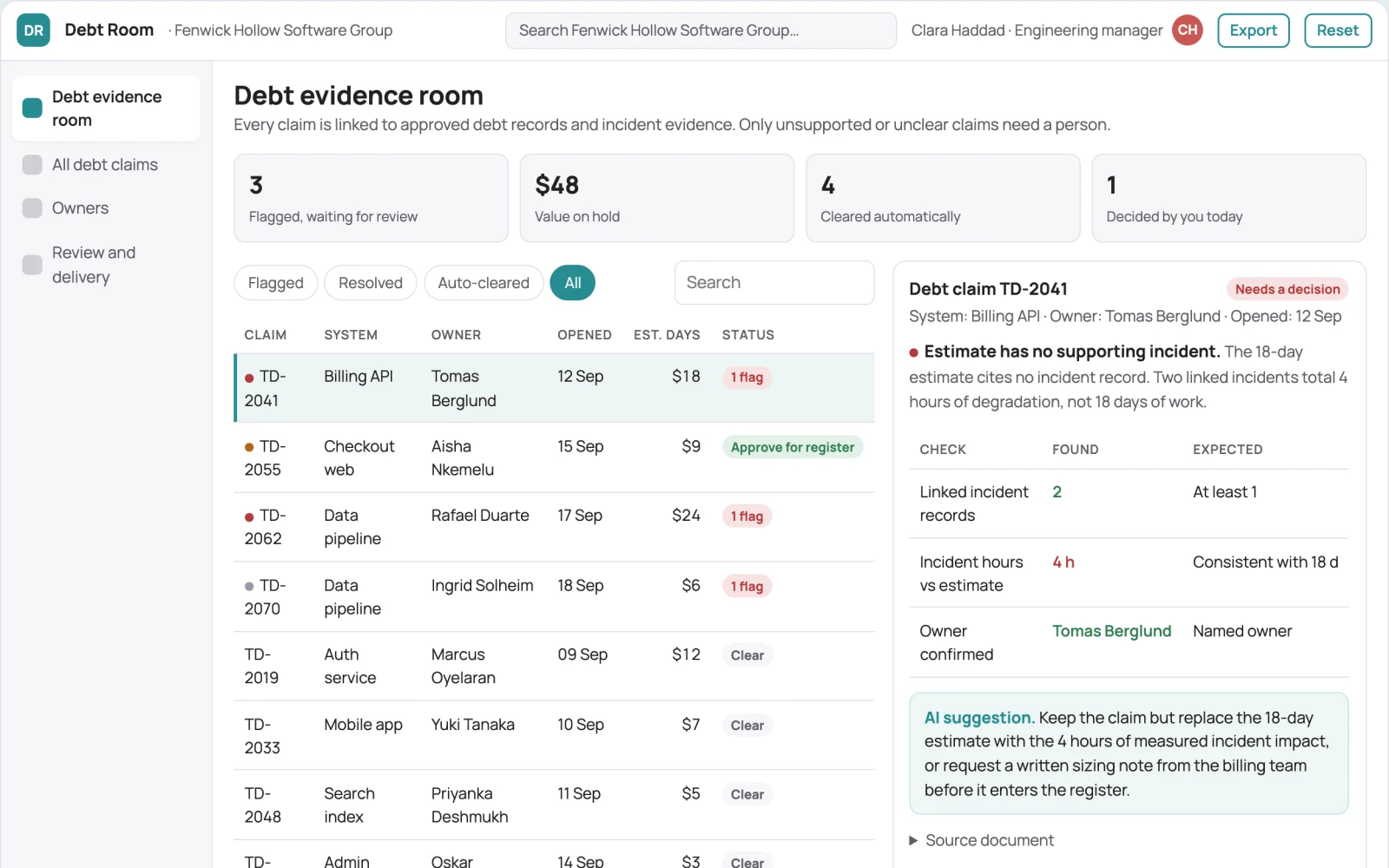Viewport: 1389px width, 868px height.
Task: Click the Value on hold card
Action: point(657,198)
